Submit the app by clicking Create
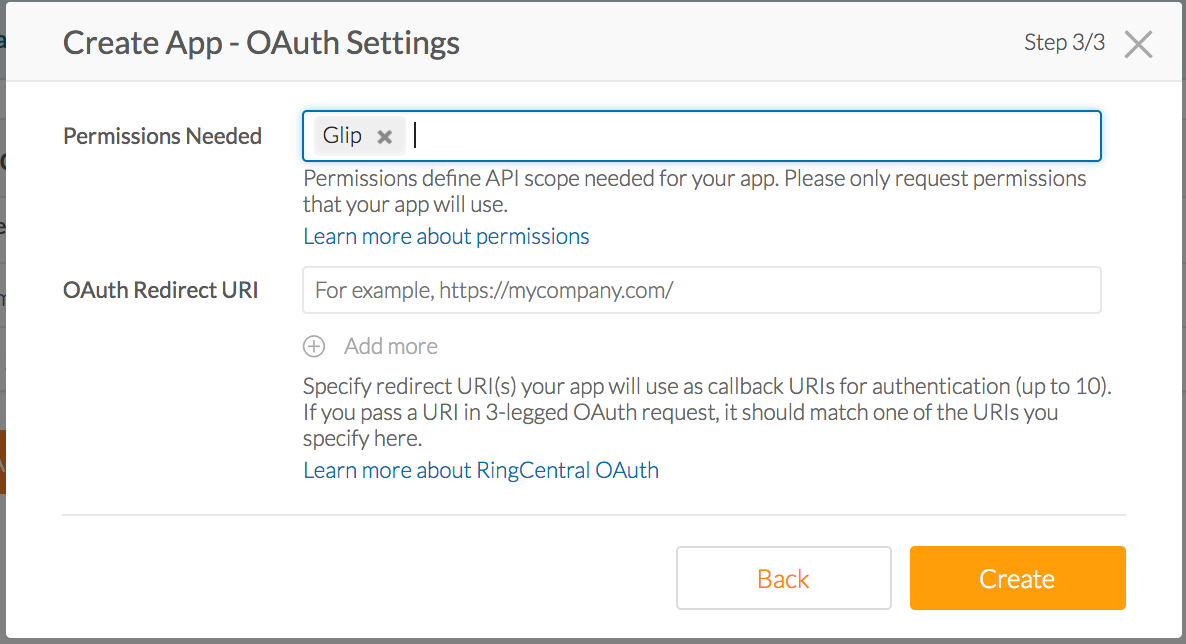This screenshot has height=644, width=1186. 1017,578
